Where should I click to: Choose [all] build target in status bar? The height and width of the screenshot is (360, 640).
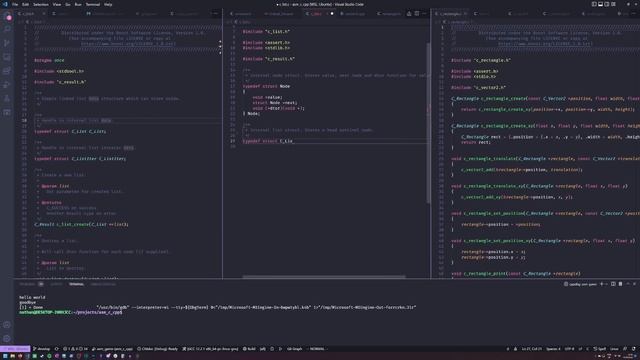[263, 349]
